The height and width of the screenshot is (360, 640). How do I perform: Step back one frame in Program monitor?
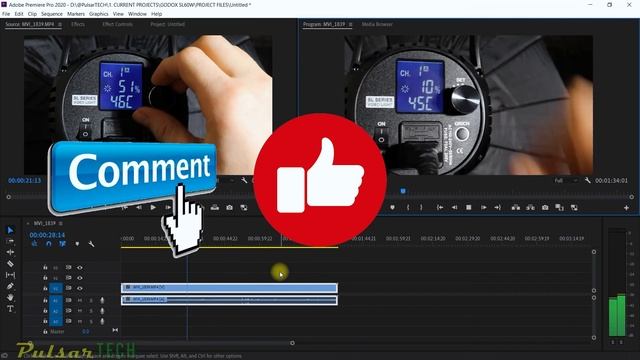(x=454, y=208)
